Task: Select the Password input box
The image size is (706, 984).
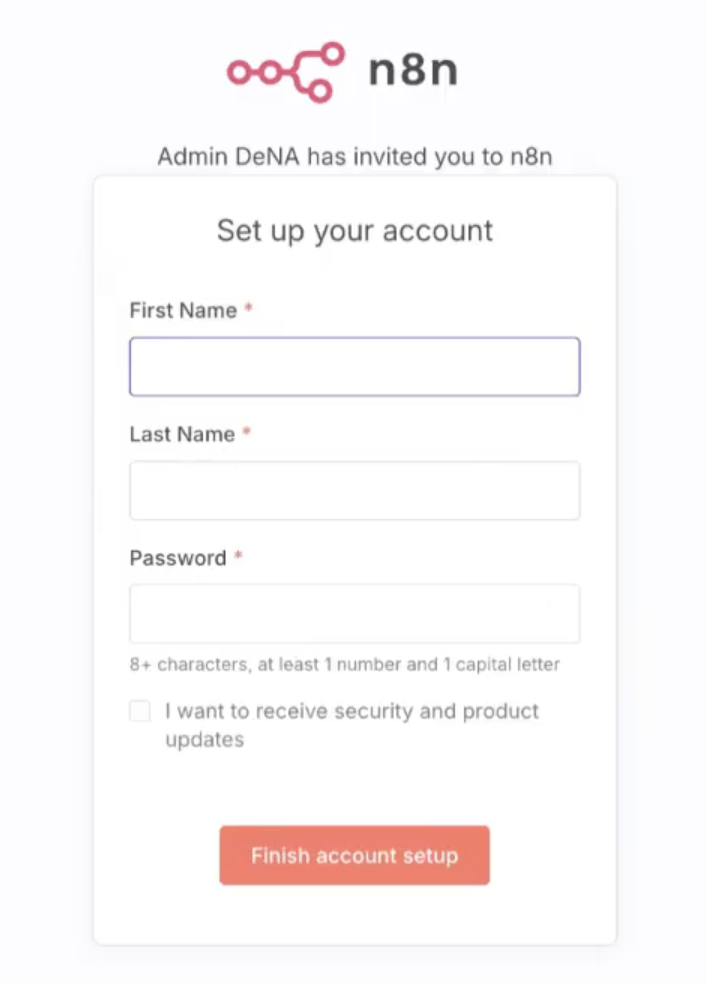Action: pos(354,613)
